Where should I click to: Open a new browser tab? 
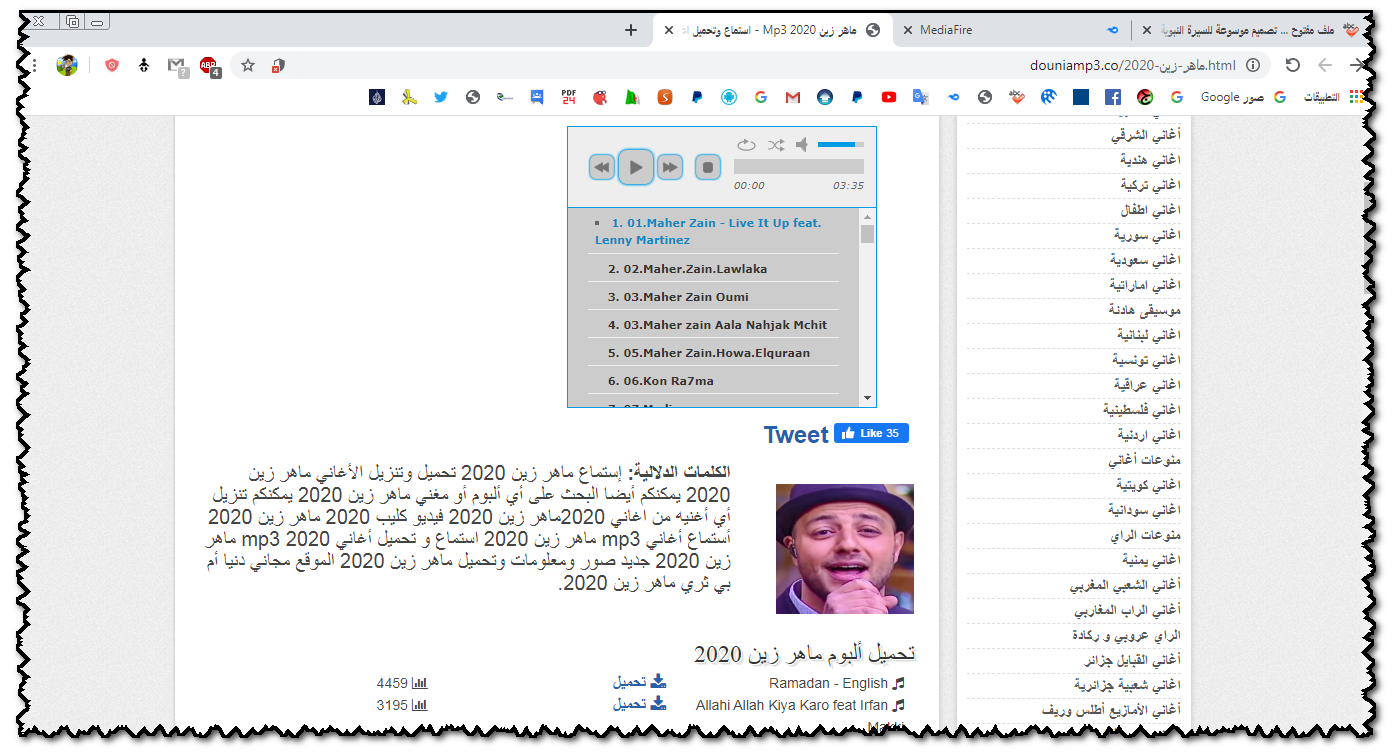[630, 30]
